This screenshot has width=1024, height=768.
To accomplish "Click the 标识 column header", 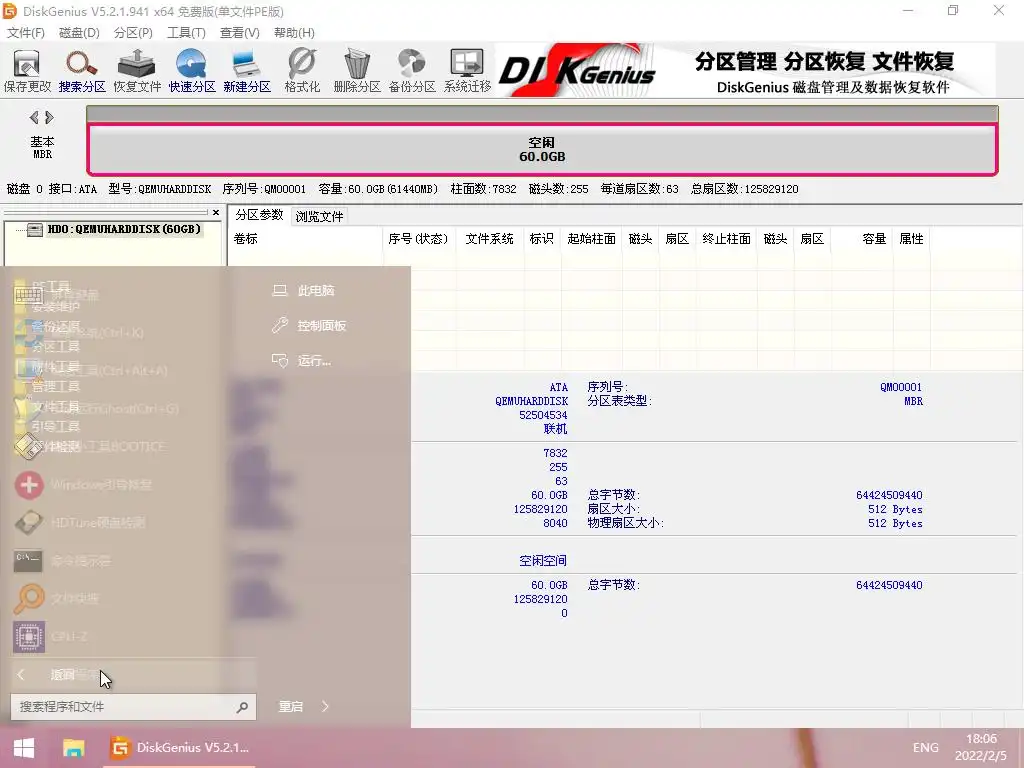I will coord(542,239).
